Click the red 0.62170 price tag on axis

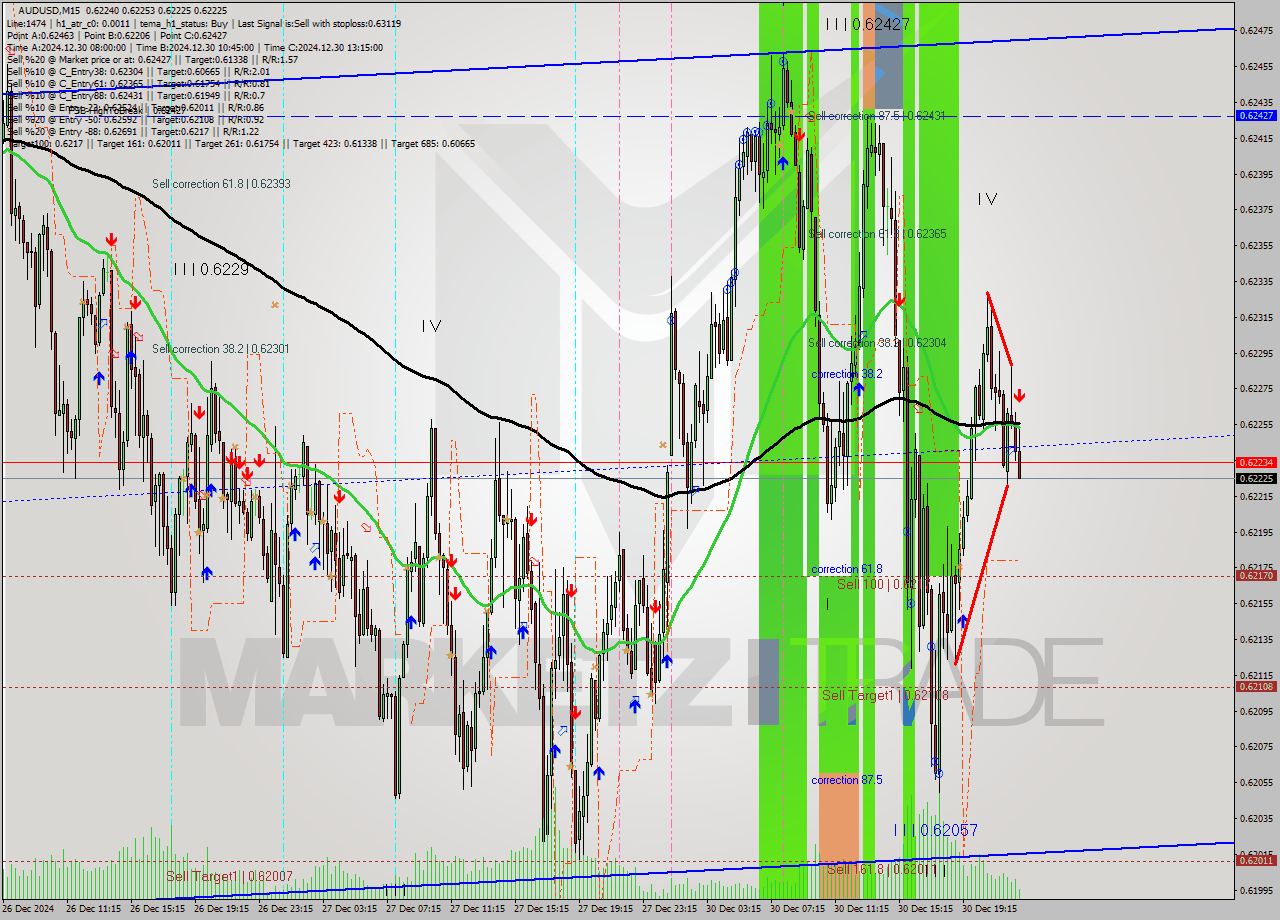(1256, 576)
